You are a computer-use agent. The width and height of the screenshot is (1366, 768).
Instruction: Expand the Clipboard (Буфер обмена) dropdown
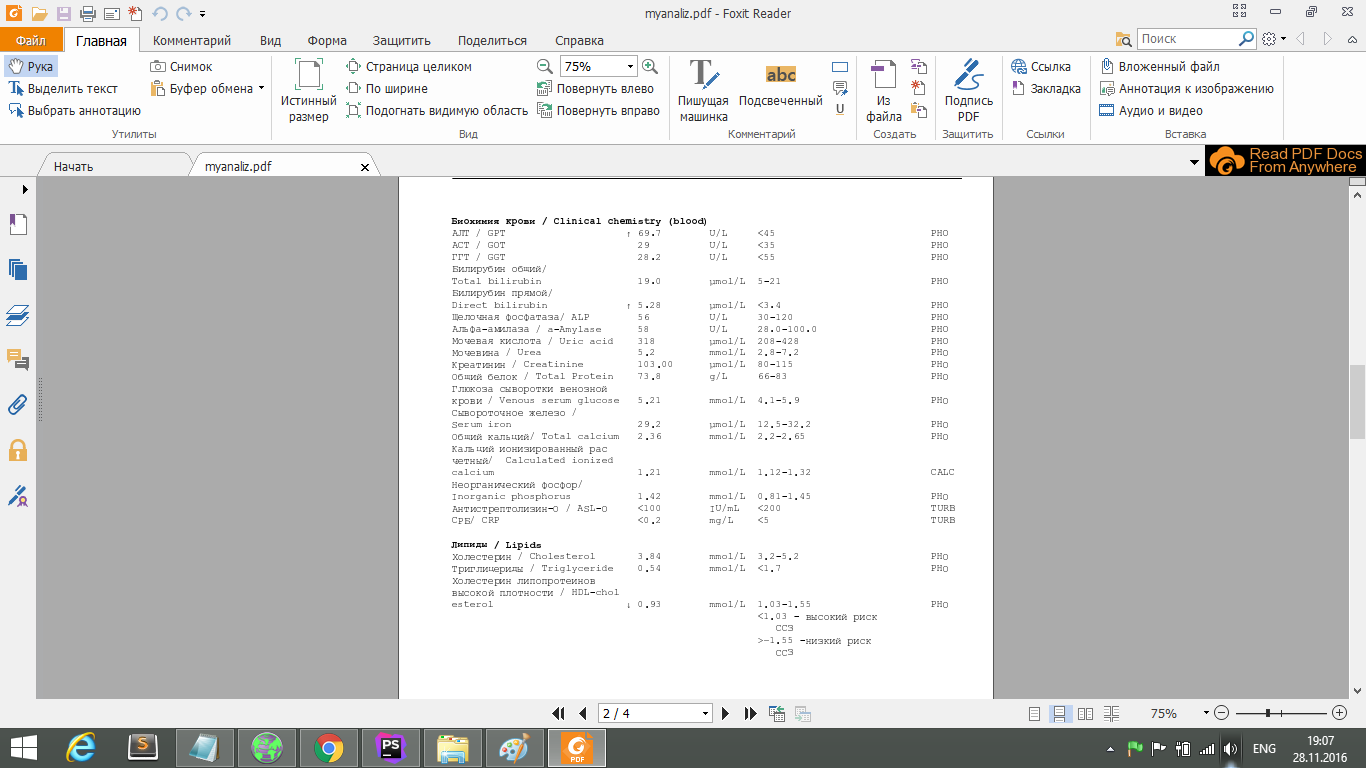pos(261,88)
